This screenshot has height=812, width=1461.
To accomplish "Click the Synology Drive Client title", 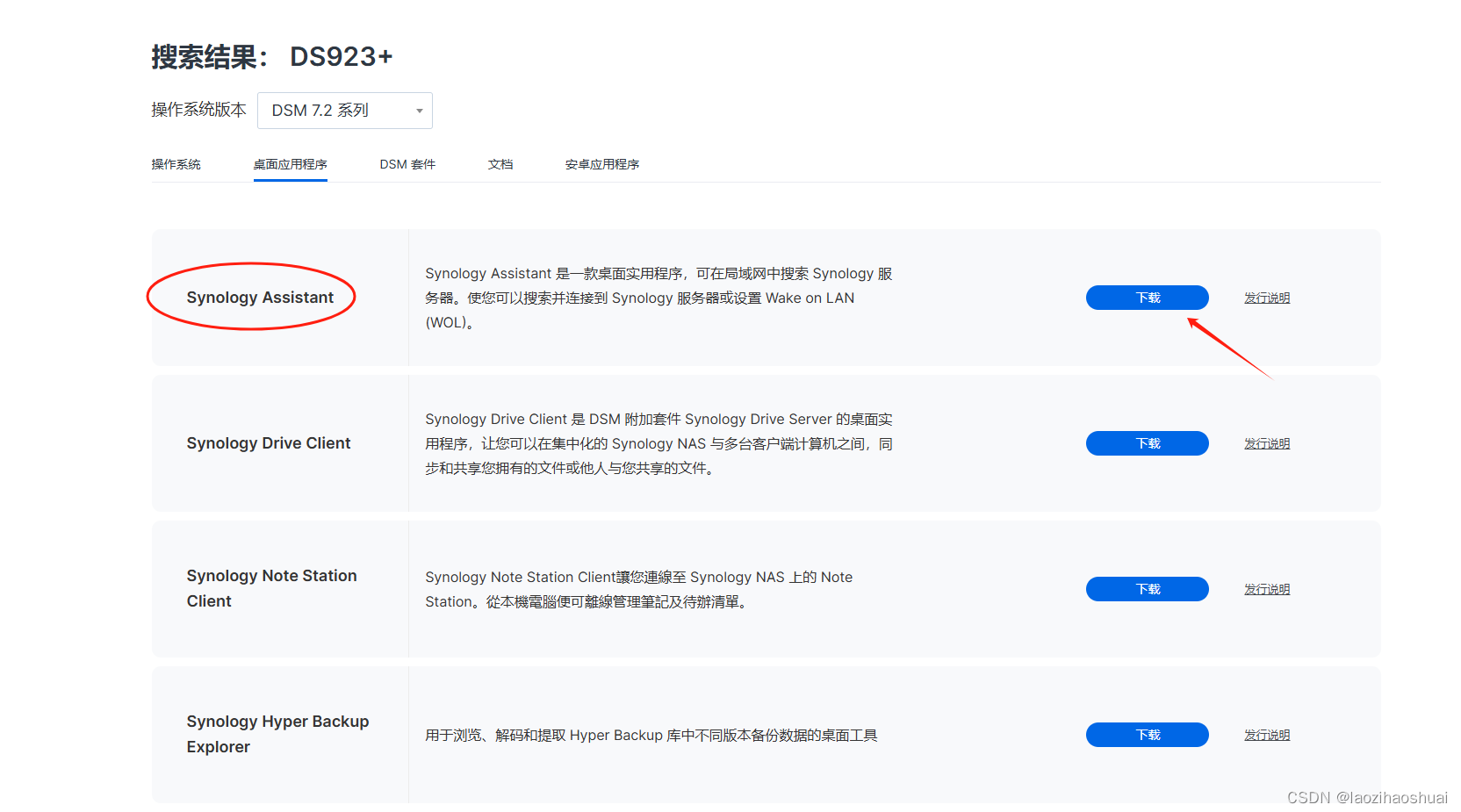I will (x=269, y=443).
